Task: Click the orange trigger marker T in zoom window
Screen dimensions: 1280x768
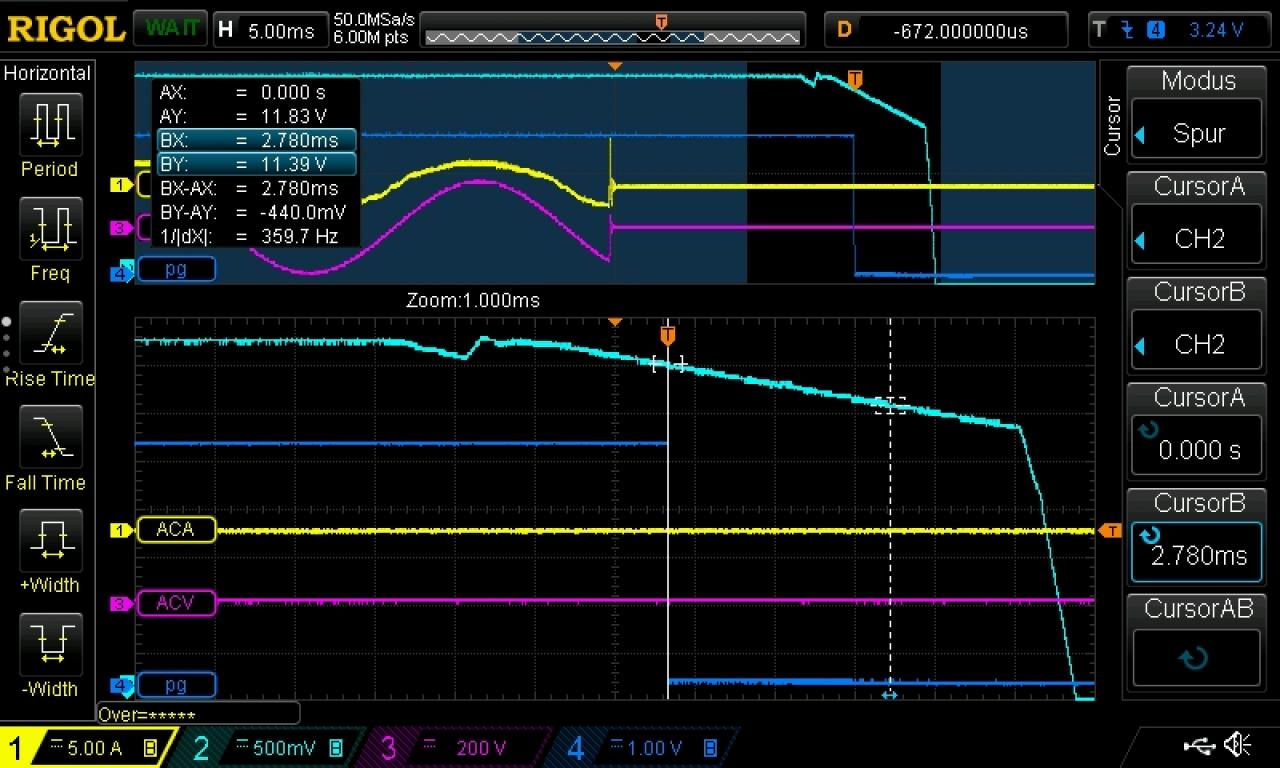Action: (668, 335)
